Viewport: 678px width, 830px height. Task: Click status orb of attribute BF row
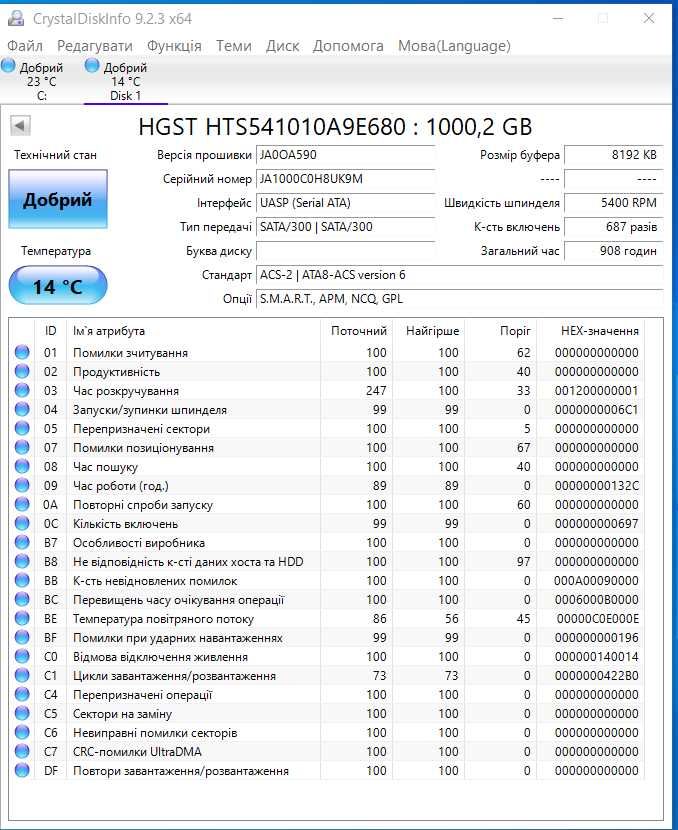click(x=22, y=637)
